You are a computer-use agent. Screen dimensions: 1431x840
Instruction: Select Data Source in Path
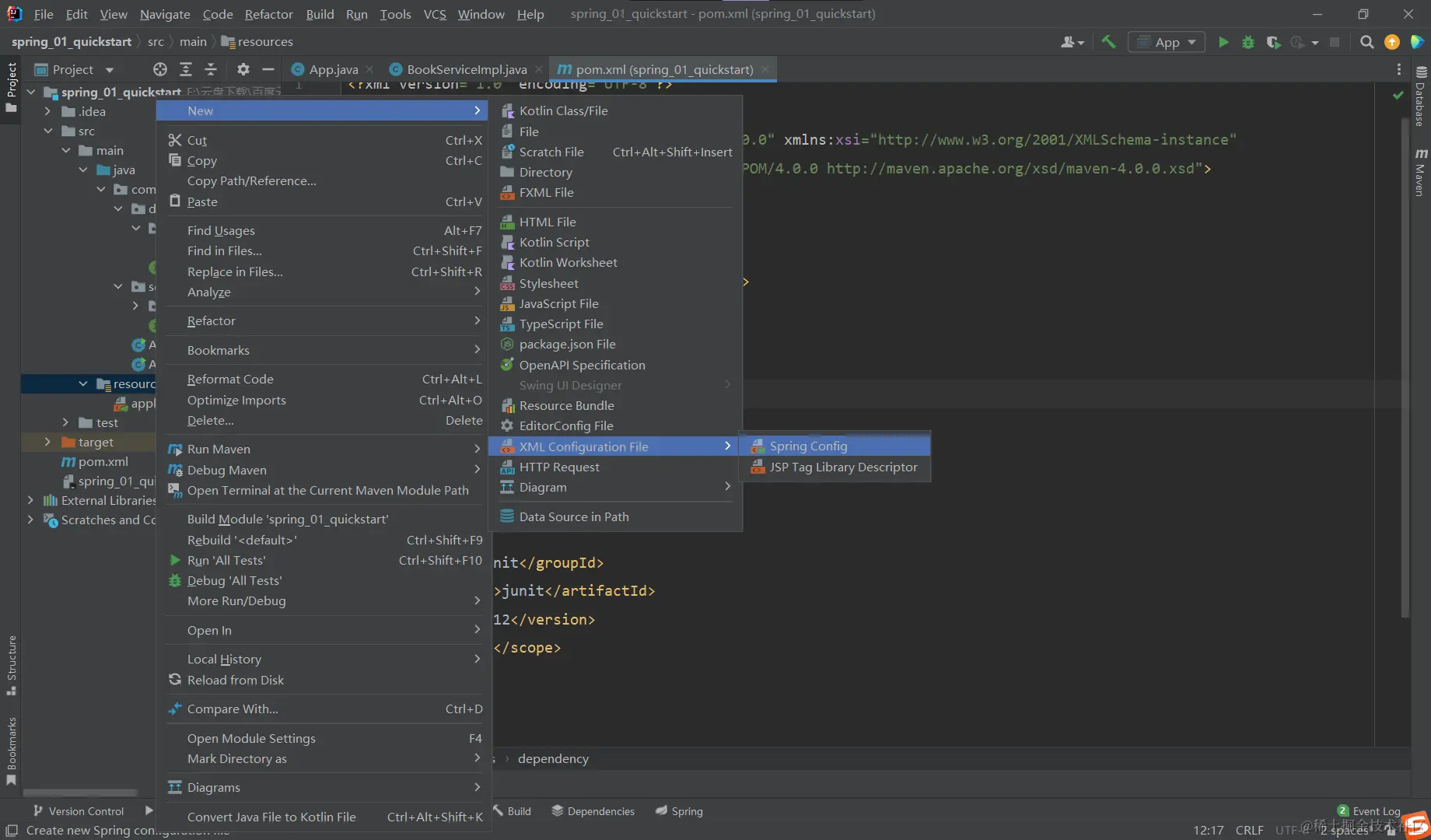tap(615, 516)
